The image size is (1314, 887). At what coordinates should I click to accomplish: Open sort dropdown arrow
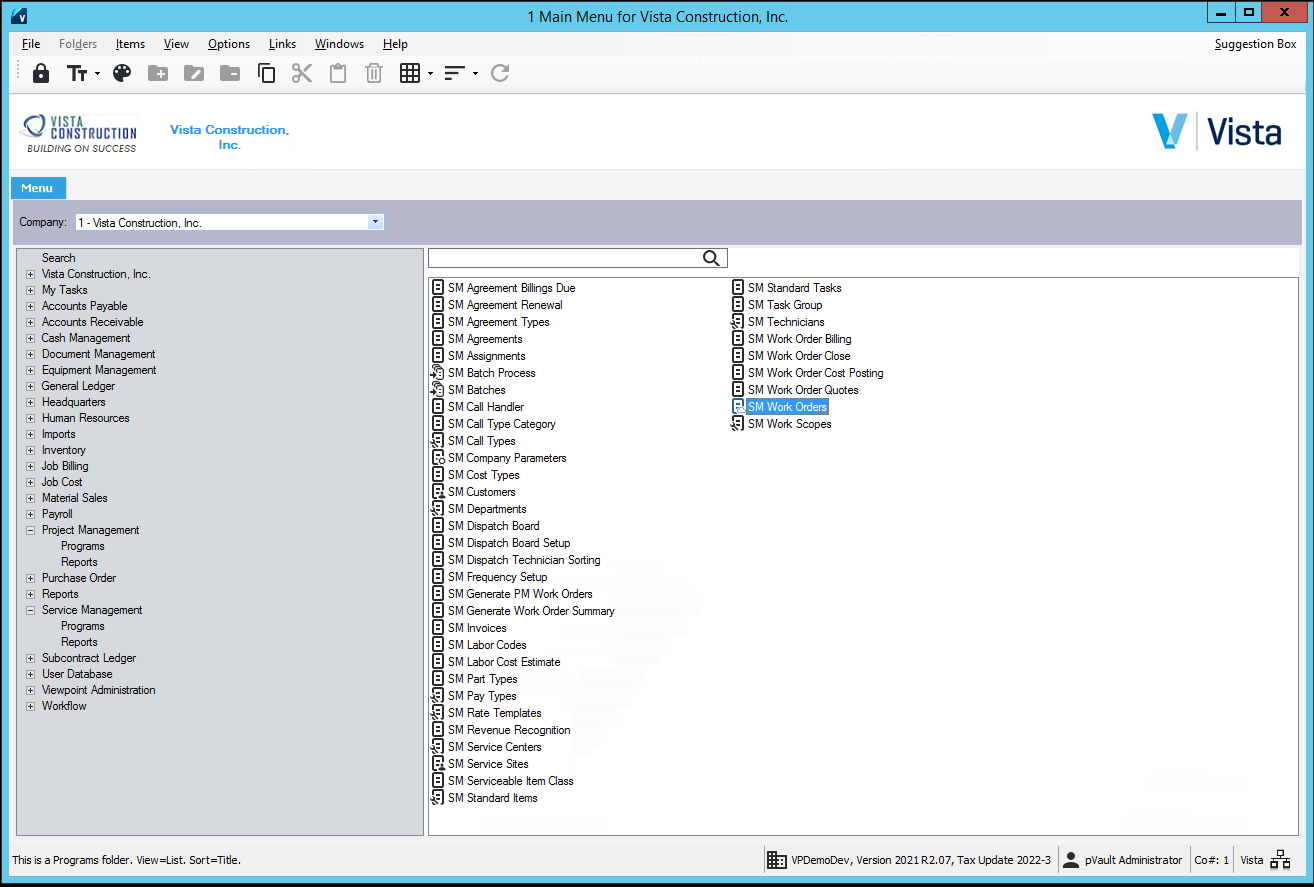click(x=475, y=74)
